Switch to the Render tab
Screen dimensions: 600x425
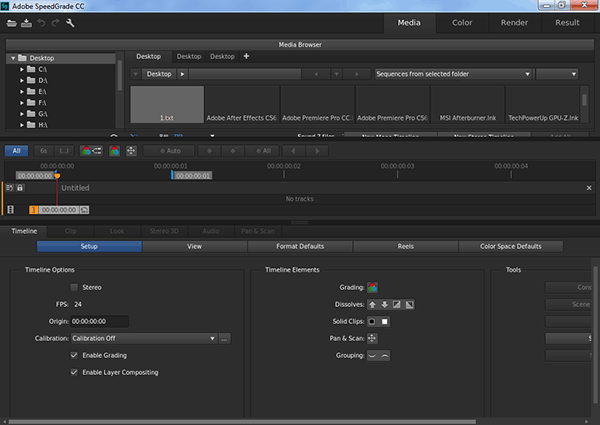click(514, 23)
